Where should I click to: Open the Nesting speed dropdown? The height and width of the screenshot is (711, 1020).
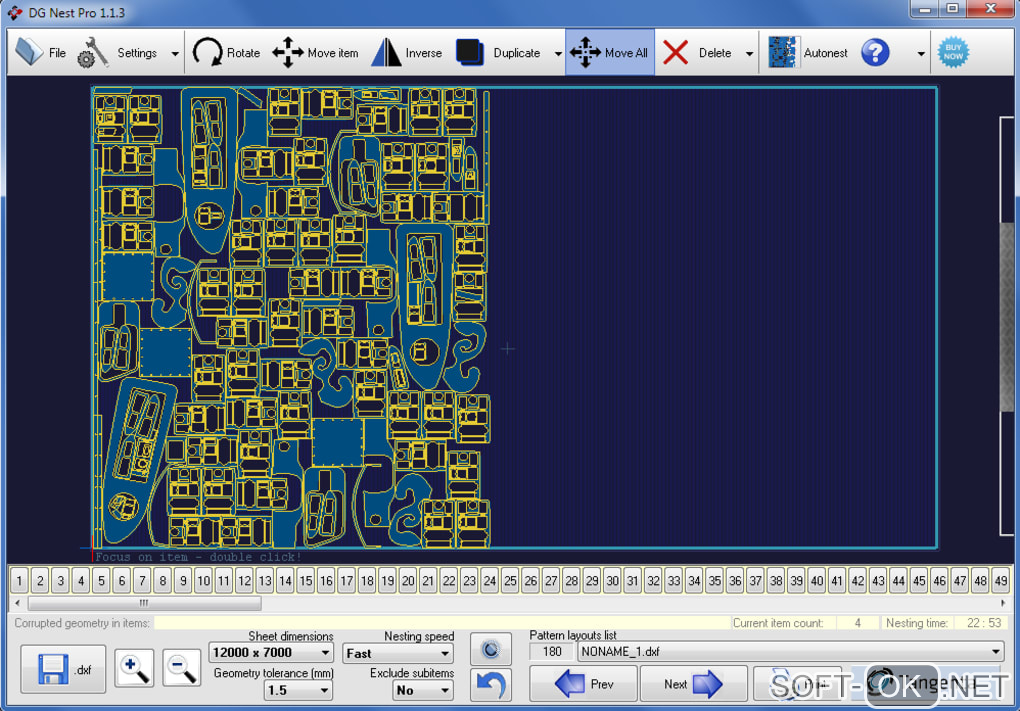(x=397, y=653)
